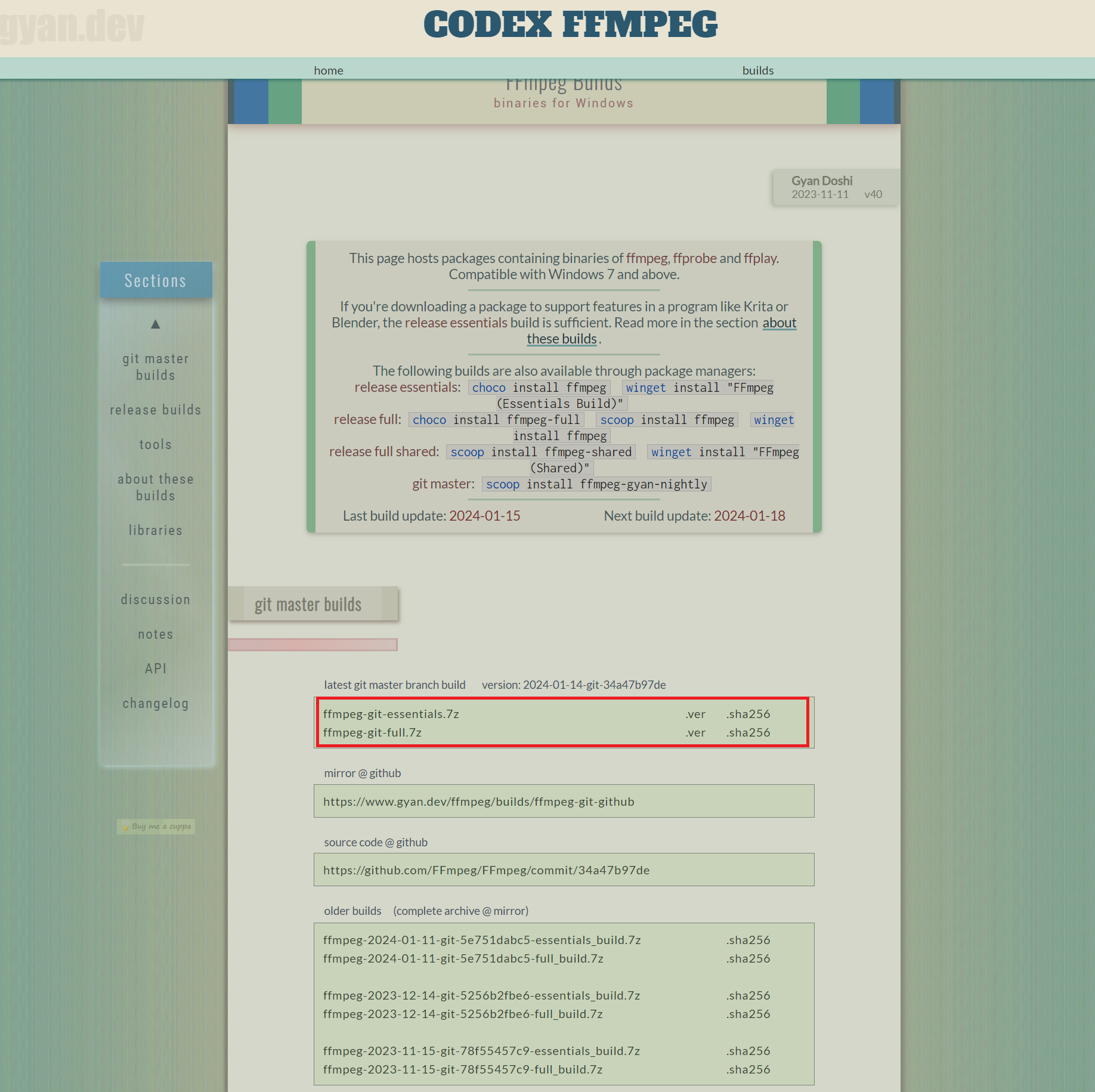The image size is (1095, 1092).
Task: Open the builds navigation item
Action: (x=758, y=70)
